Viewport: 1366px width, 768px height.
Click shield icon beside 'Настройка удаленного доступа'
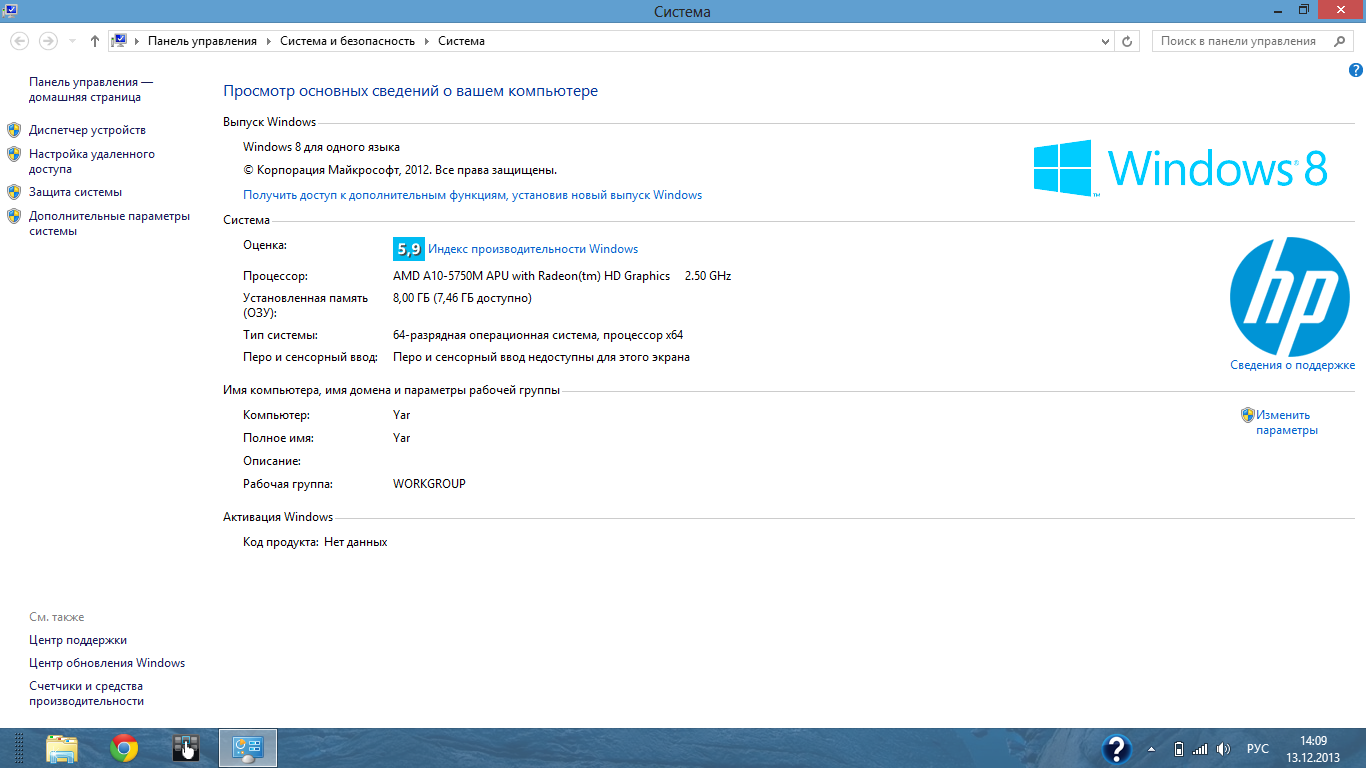[x=14, y=154]
